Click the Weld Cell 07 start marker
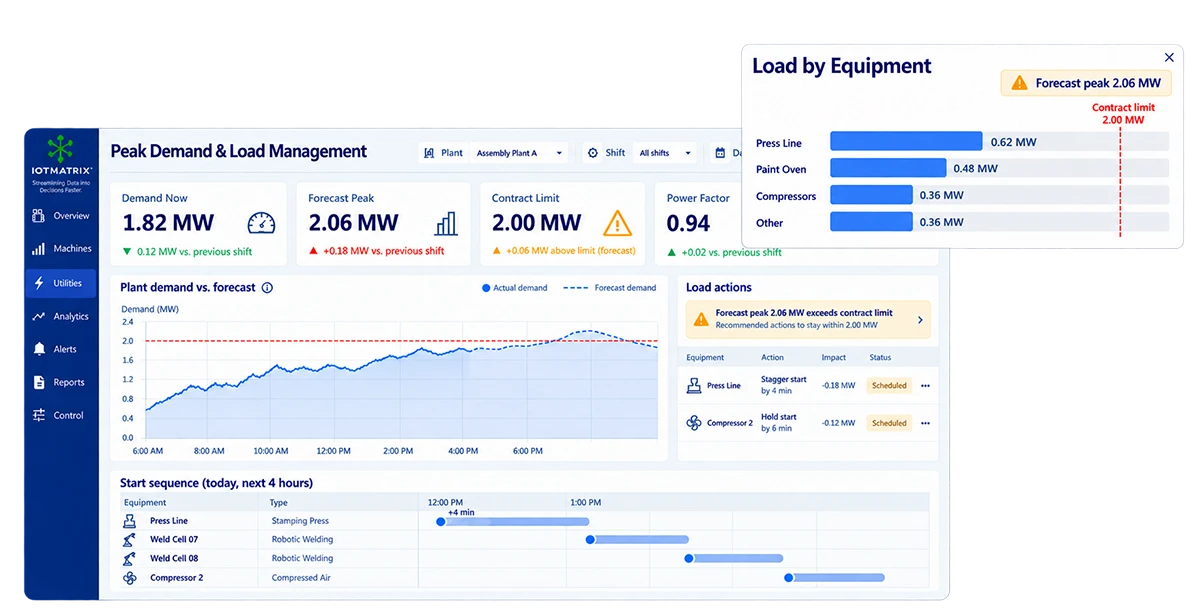This screenshot has height=610, width=1200. 590,540
